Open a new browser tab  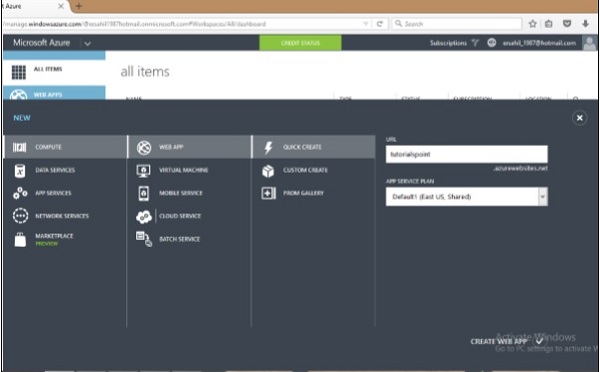(x=79, y=6)
